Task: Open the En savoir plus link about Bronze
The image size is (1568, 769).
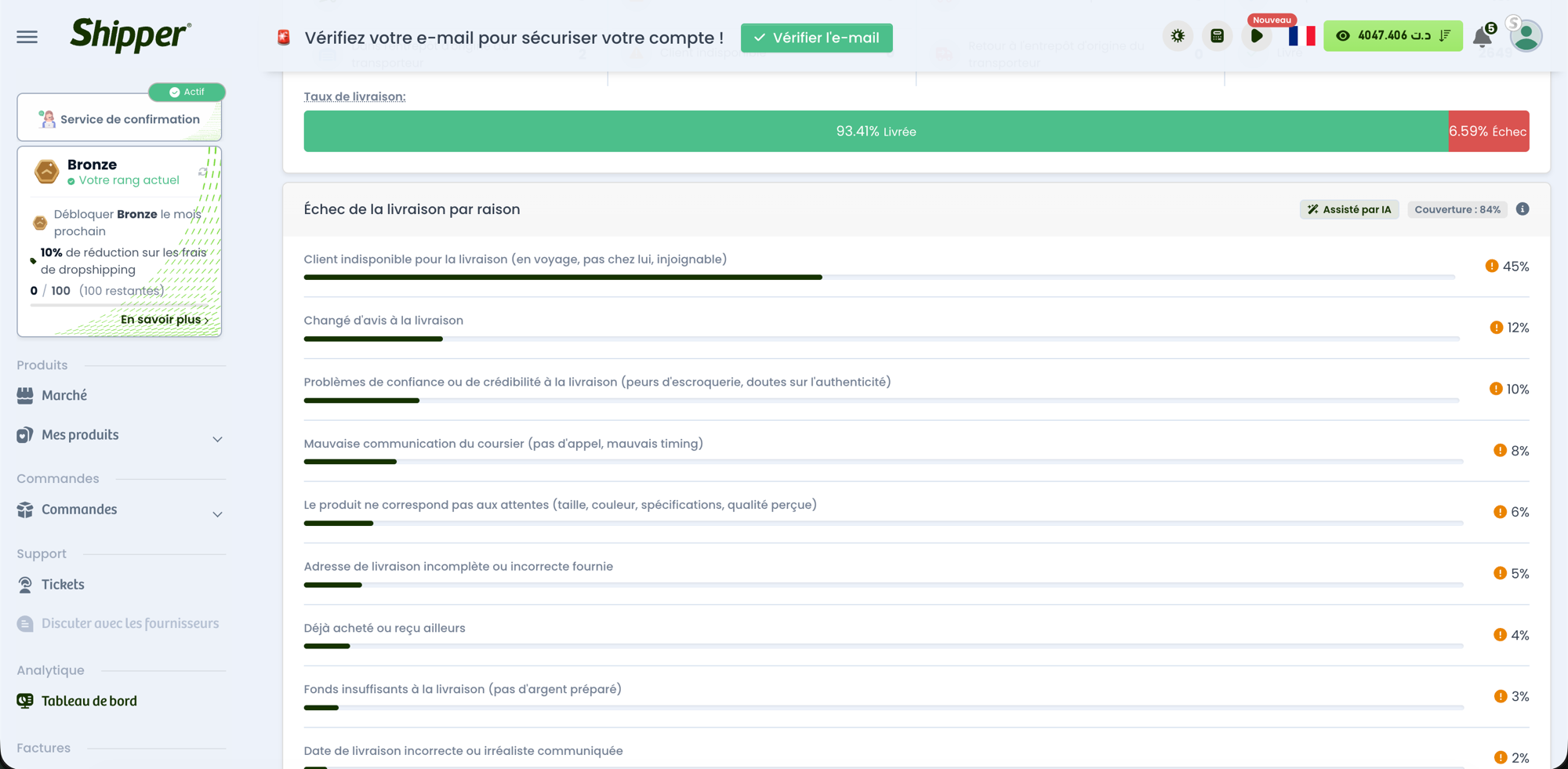Action: tap(163, 319)
